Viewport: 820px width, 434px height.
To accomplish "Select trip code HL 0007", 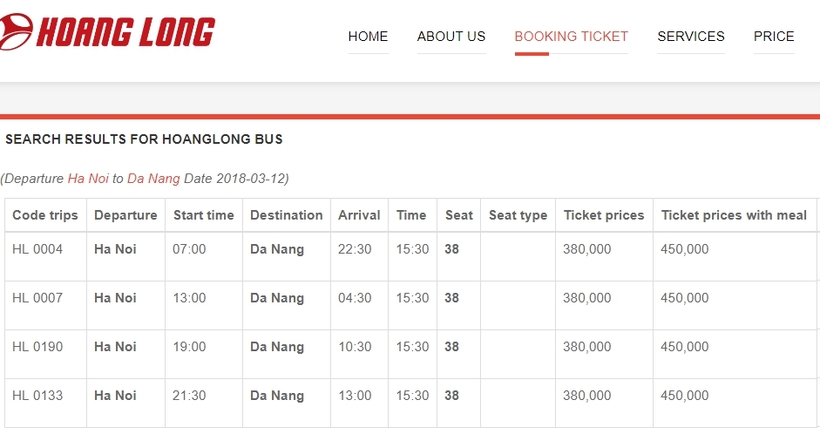I will click(38, 298).
